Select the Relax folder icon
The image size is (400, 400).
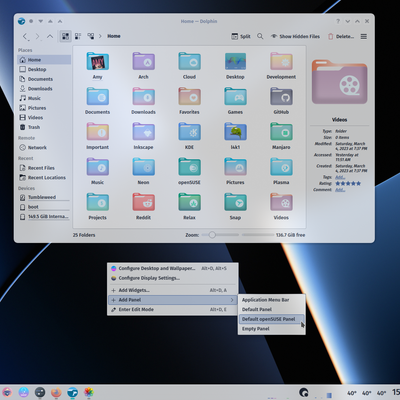point(189,202)
